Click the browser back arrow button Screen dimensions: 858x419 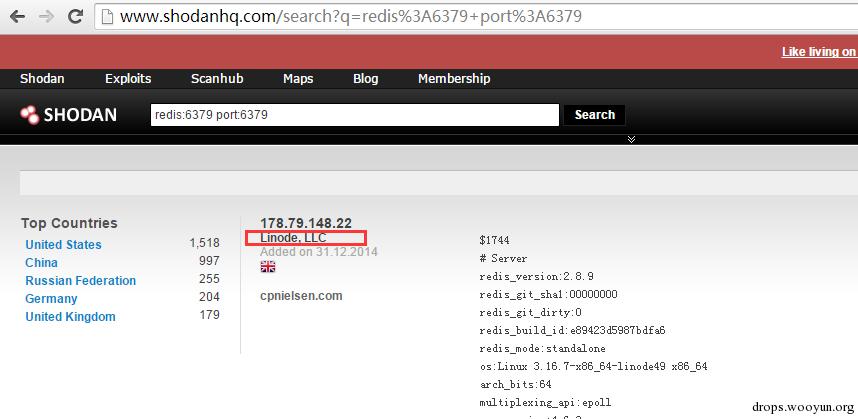pos(17,17)
